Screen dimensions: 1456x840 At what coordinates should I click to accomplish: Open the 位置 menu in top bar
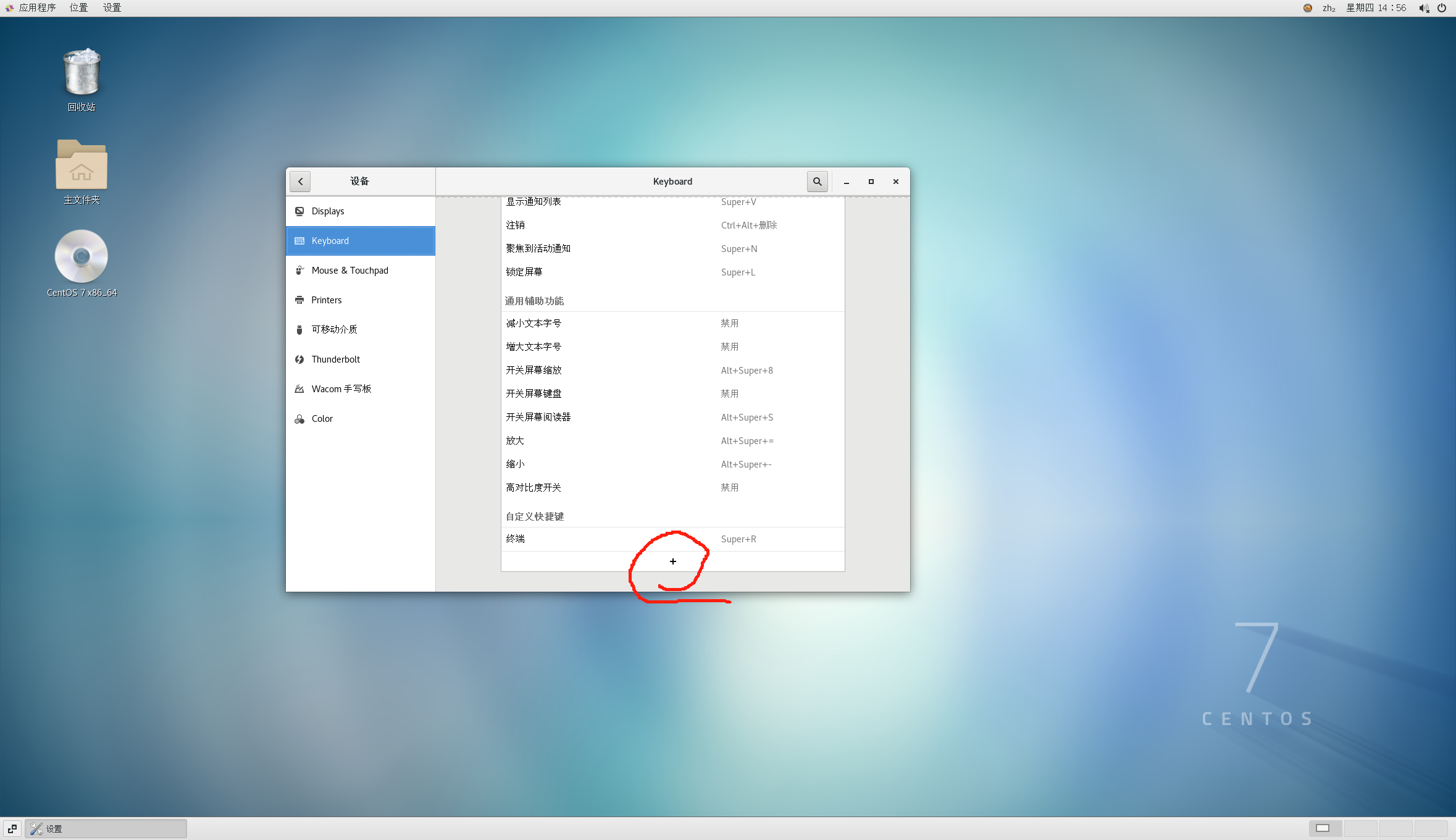point(78,8)
